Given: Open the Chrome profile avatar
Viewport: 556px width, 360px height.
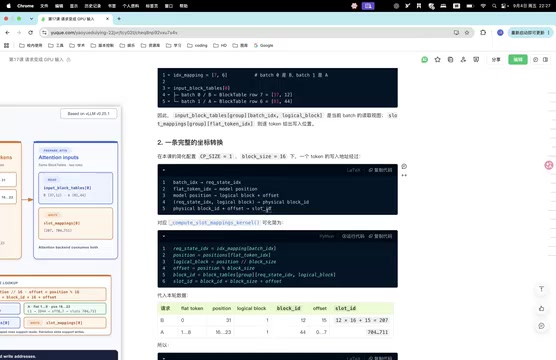Looking at the screenshot, I should pyautogui.click(x=500, y=33).
